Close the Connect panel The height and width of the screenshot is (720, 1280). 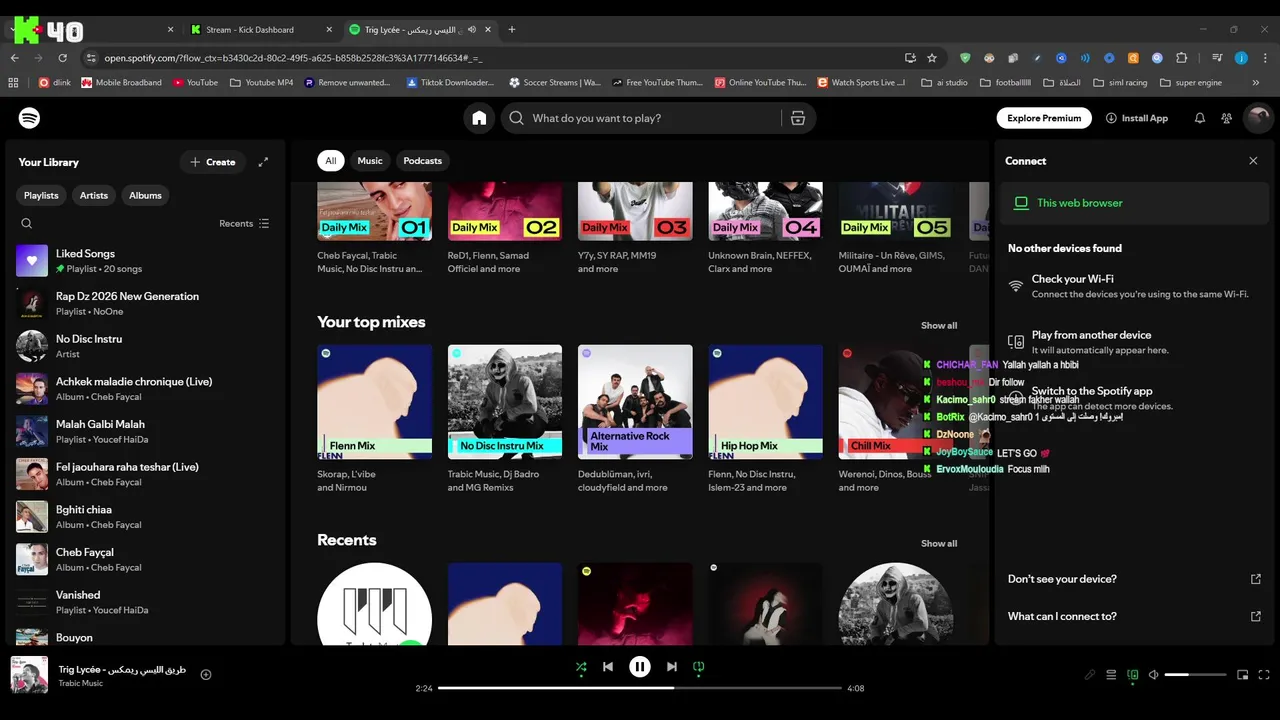(x=1253, y=161)
